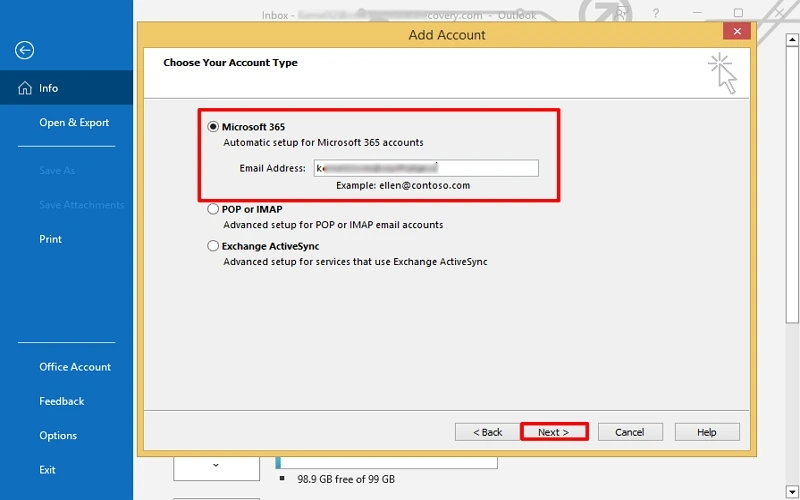This screenshot has height=500, width=800.
Task: Click the Email Address input field
Action: (426, 168)
